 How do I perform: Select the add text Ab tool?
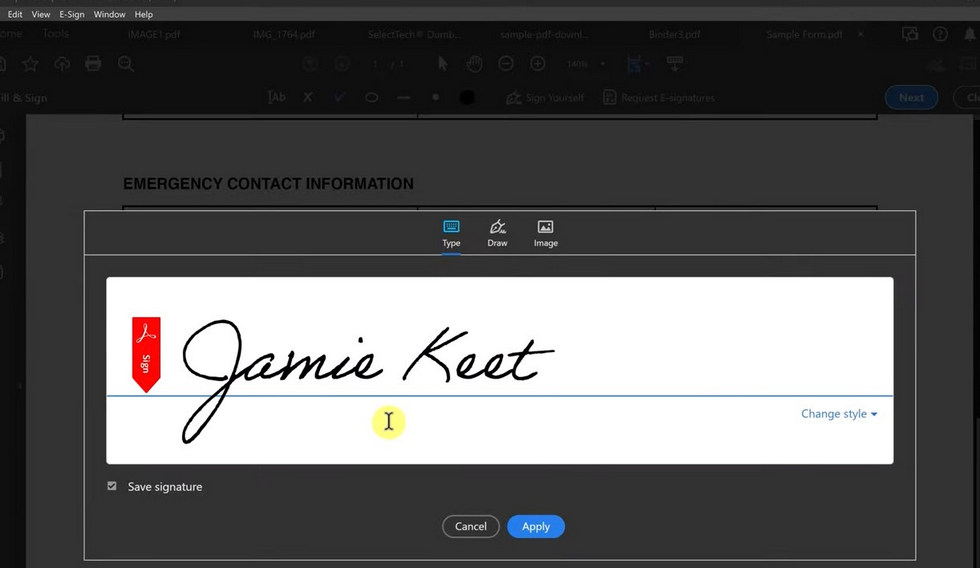click(x=277, y=98)
